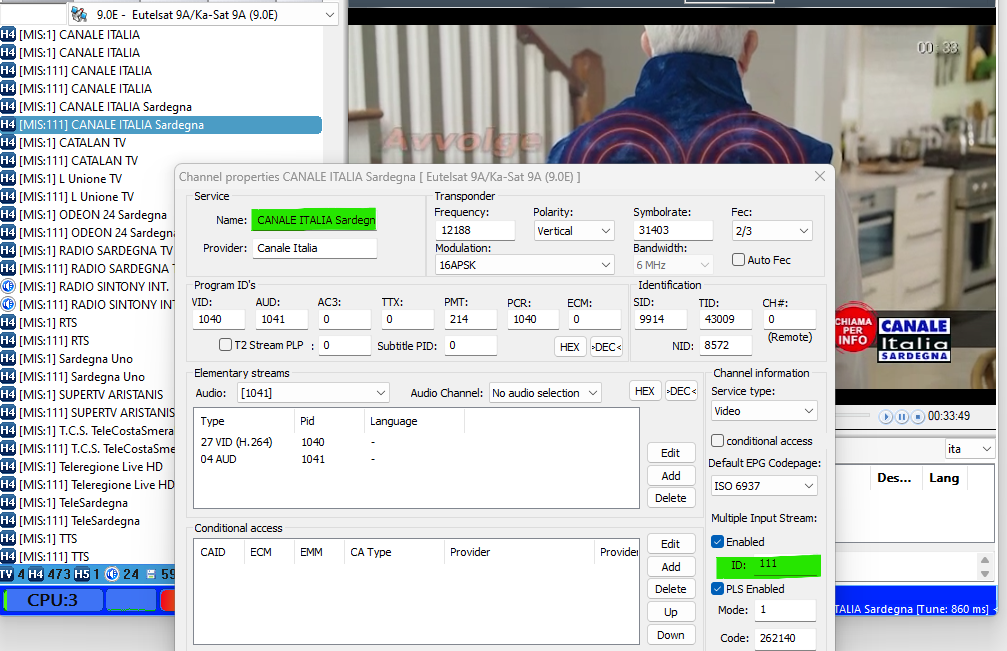The width and height of the screenshot is (1007, 651).
Task: Open the Audio dropdown [1041]
Action: [313, 392]
